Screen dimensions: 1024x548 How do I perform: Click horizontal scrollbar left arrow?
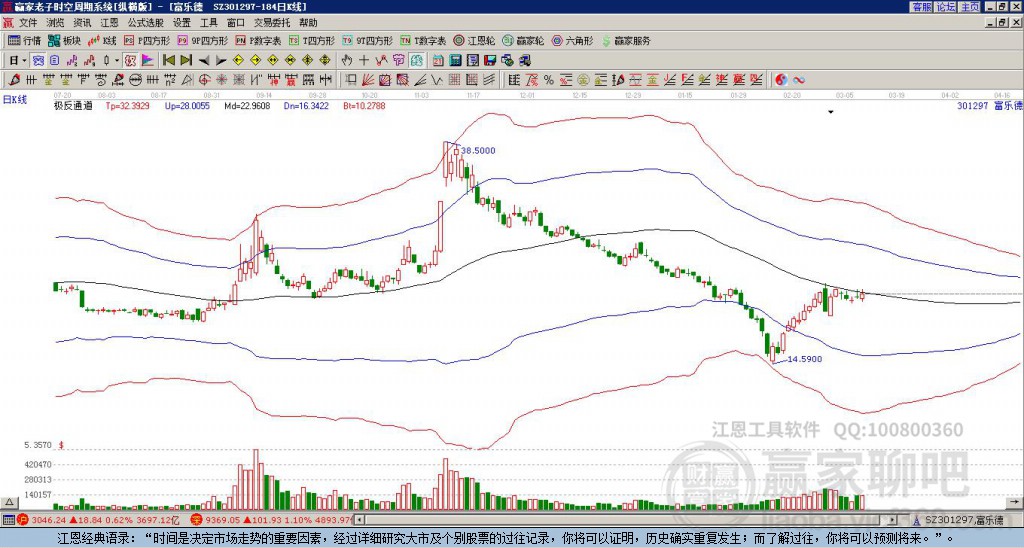(361, 520)
